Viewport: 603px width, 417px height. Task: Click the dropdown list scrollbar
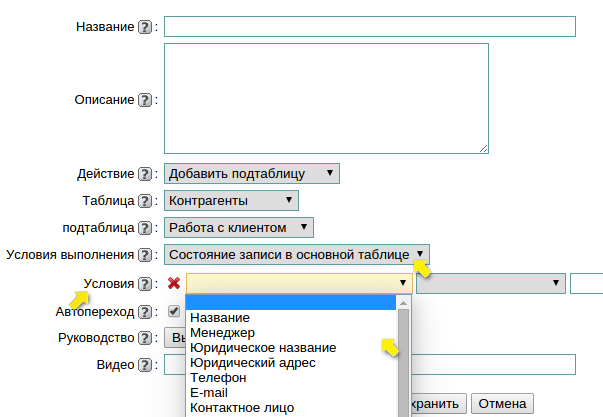(x=403, y=360)
